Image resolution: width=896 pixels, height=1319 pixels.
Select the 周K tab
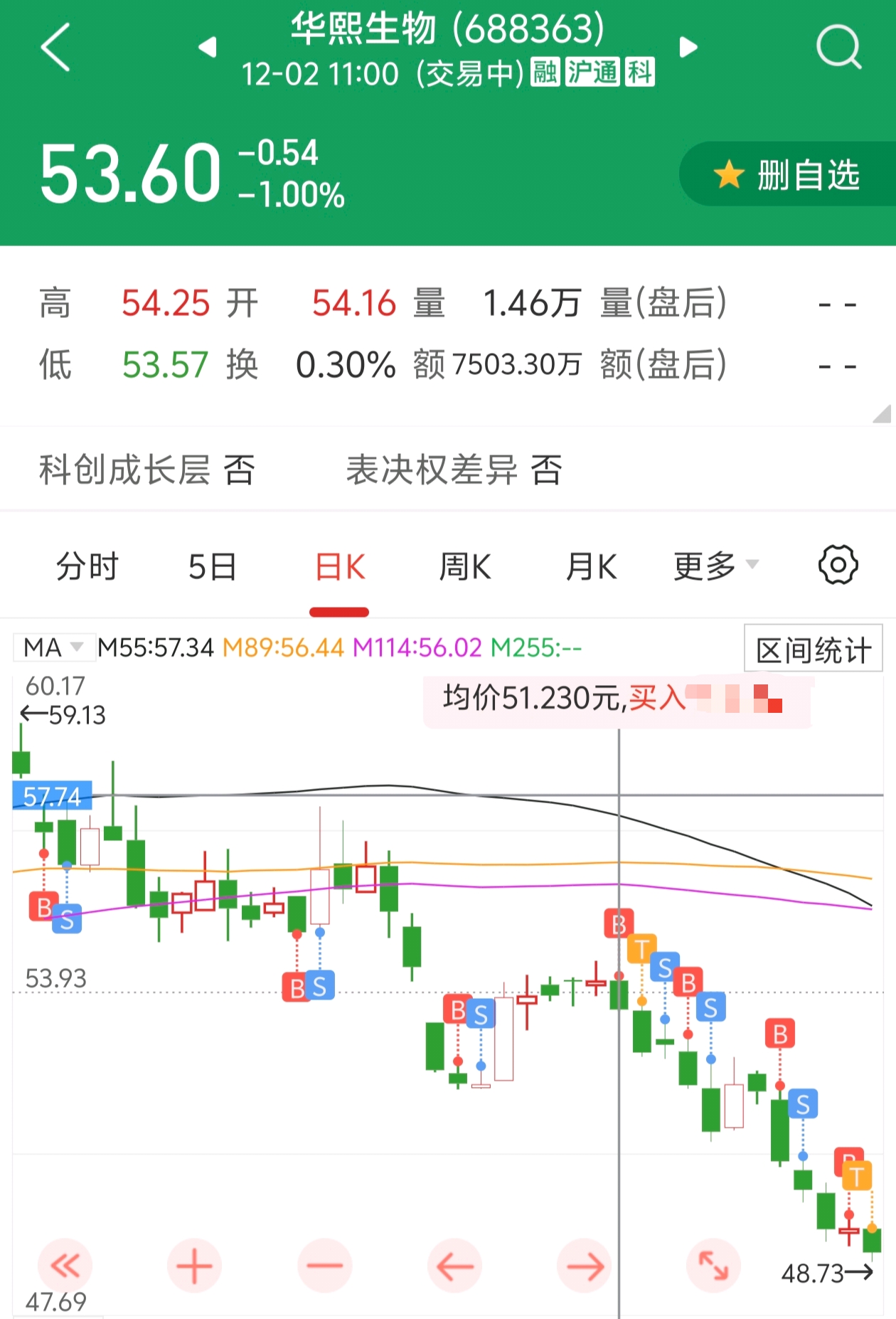465,567
